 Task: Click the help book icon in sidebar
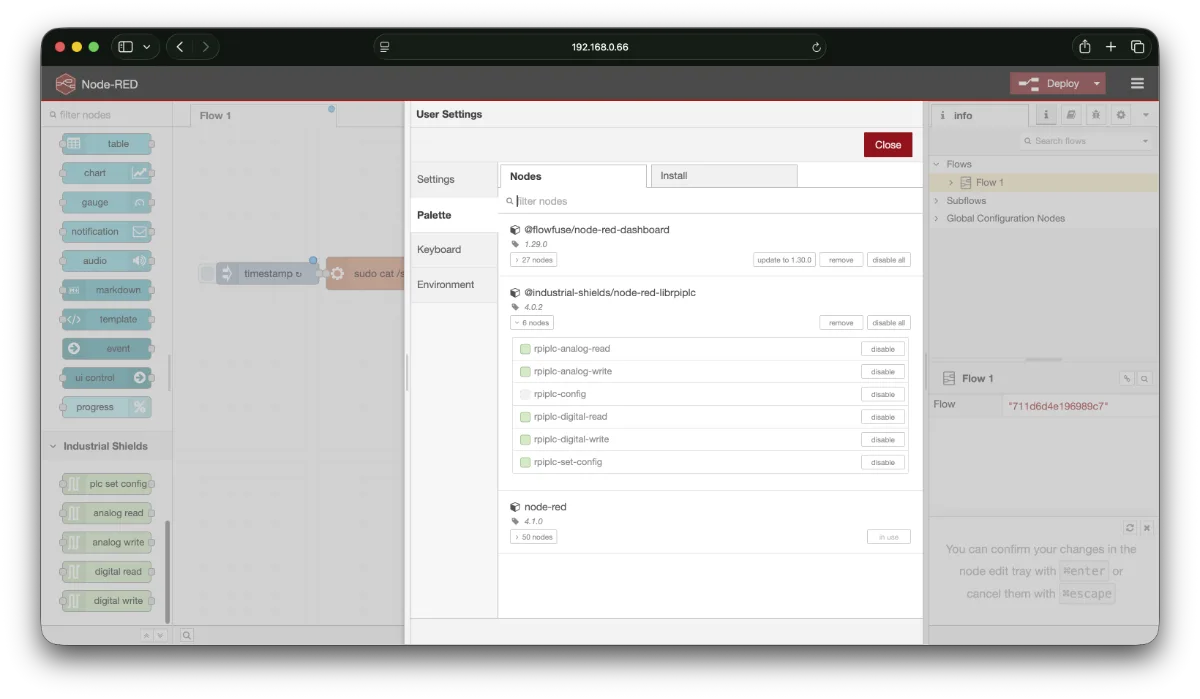pos(1071,115)
